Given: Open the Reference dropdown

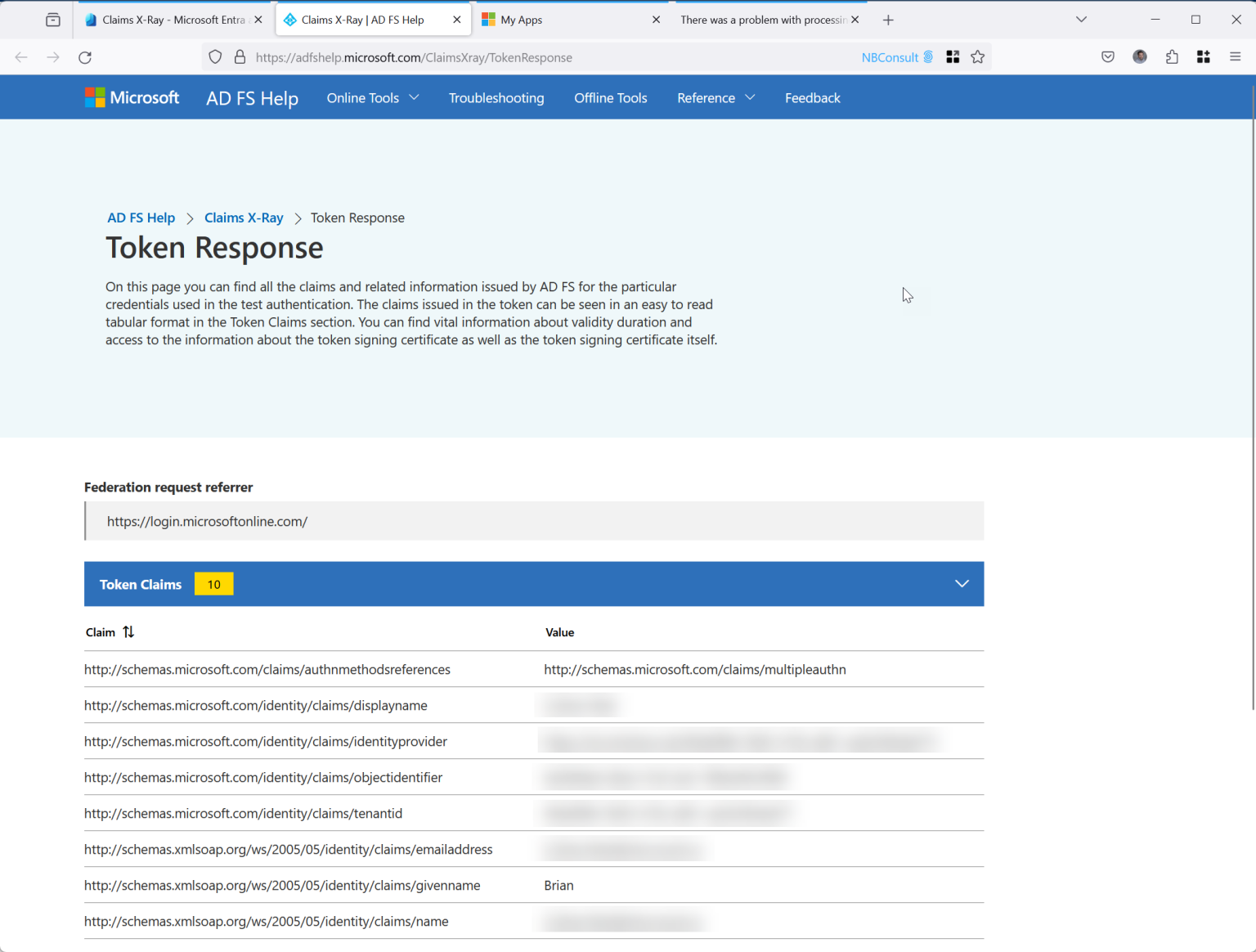Looking at the screenshot, I should (715, 97).
